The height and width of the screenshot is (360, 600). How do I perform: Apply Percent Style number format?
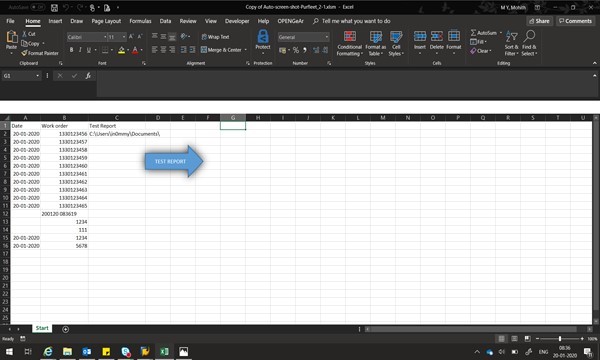click(296, 50)
